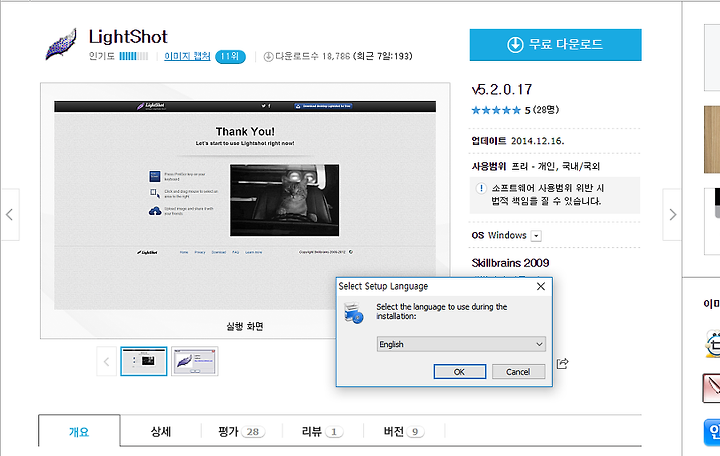Open the 평가 28 tab
This screenshot has height=456, width=720.
(242, 432)
